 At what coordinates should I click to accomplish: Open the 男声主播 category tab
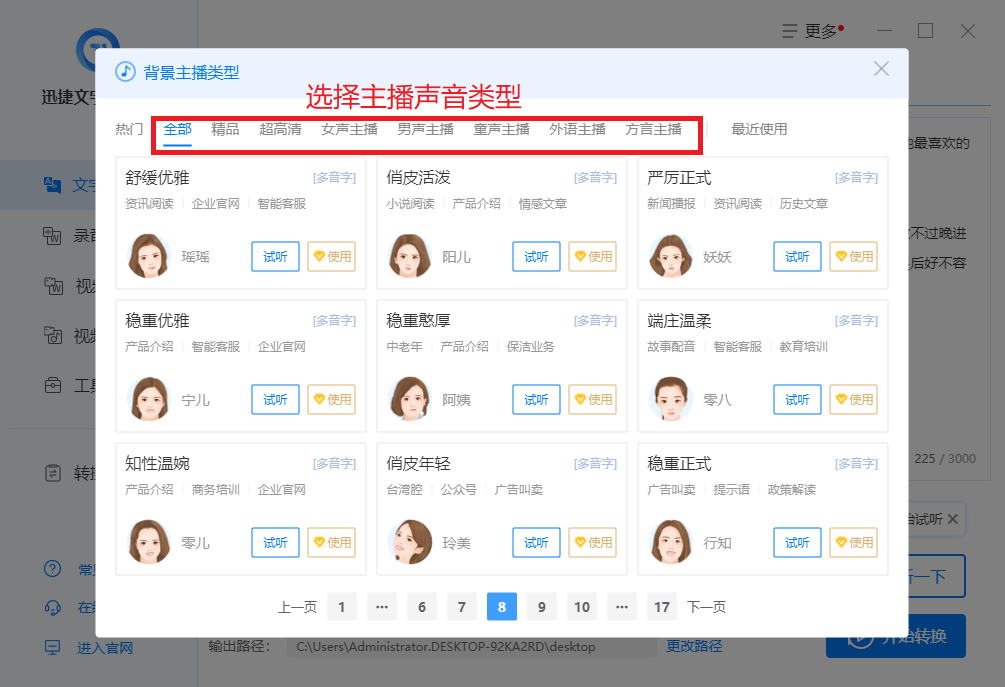point(424,129)
